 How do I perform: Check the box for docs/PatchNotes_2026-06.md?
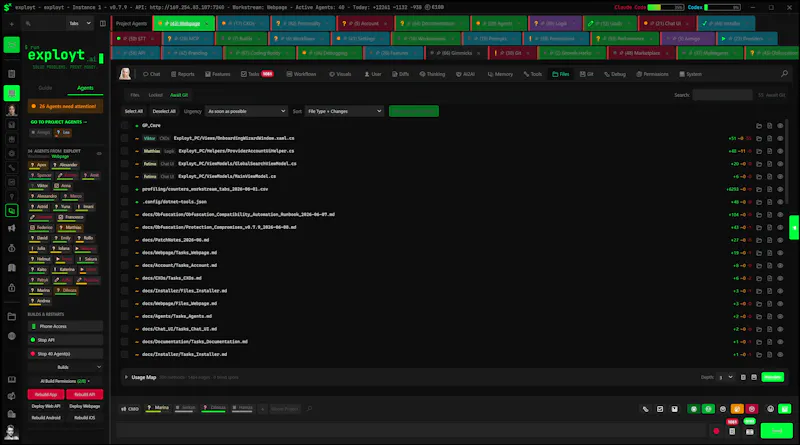124,240
